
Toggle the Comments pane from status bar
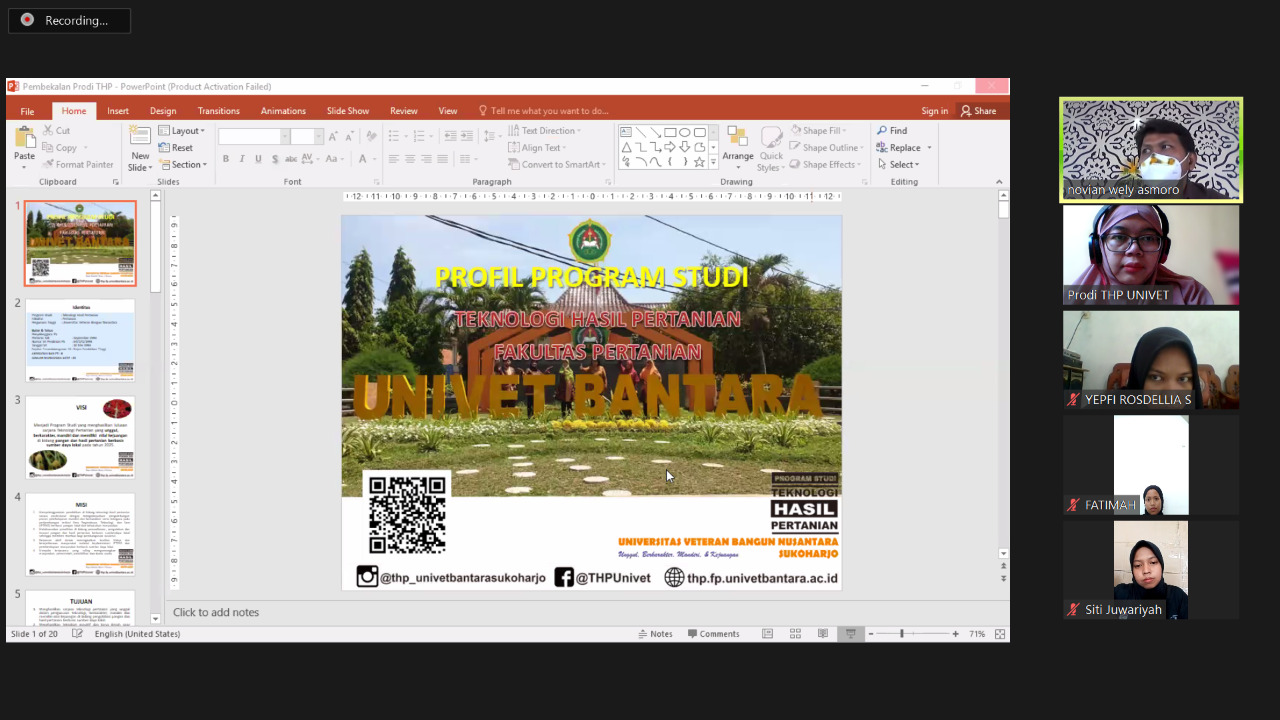click(x=713, y=634)
